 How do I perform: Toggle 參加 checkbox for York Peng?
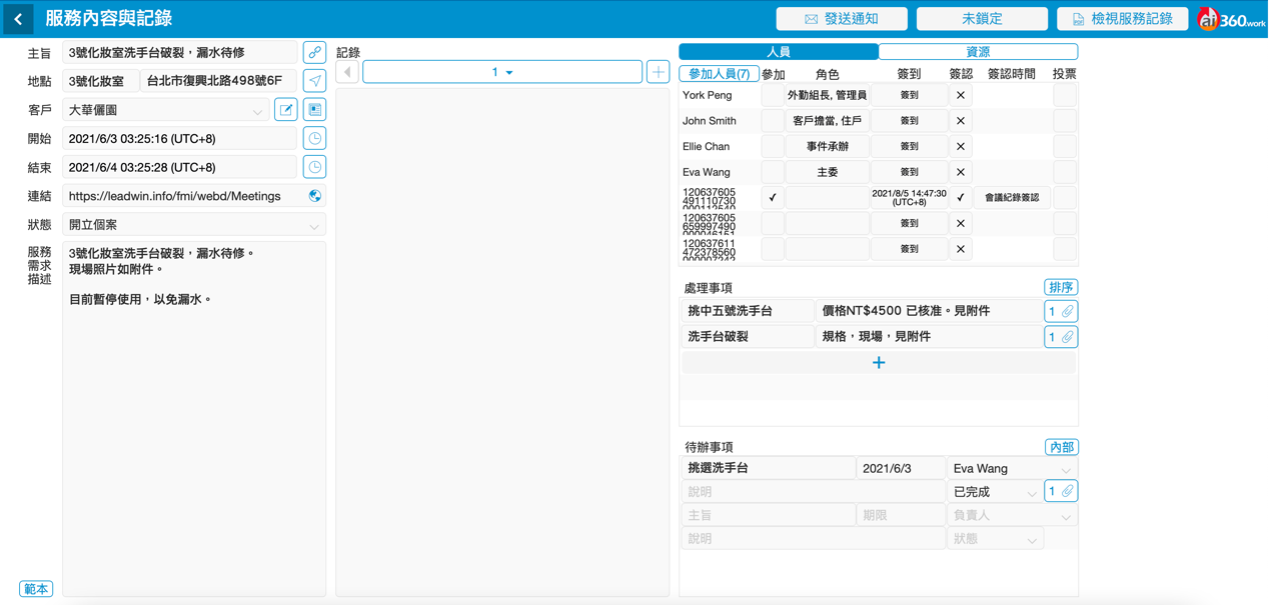(772, 95)
